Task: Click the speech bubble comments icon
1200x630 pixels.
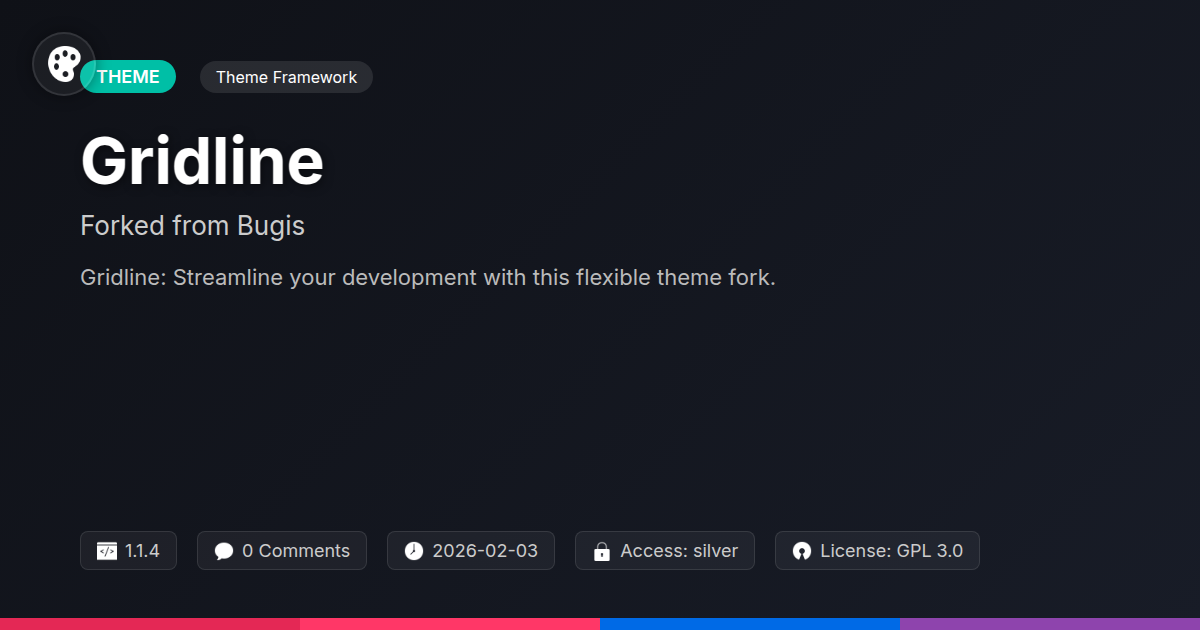Action: click(x=224, y=551)
